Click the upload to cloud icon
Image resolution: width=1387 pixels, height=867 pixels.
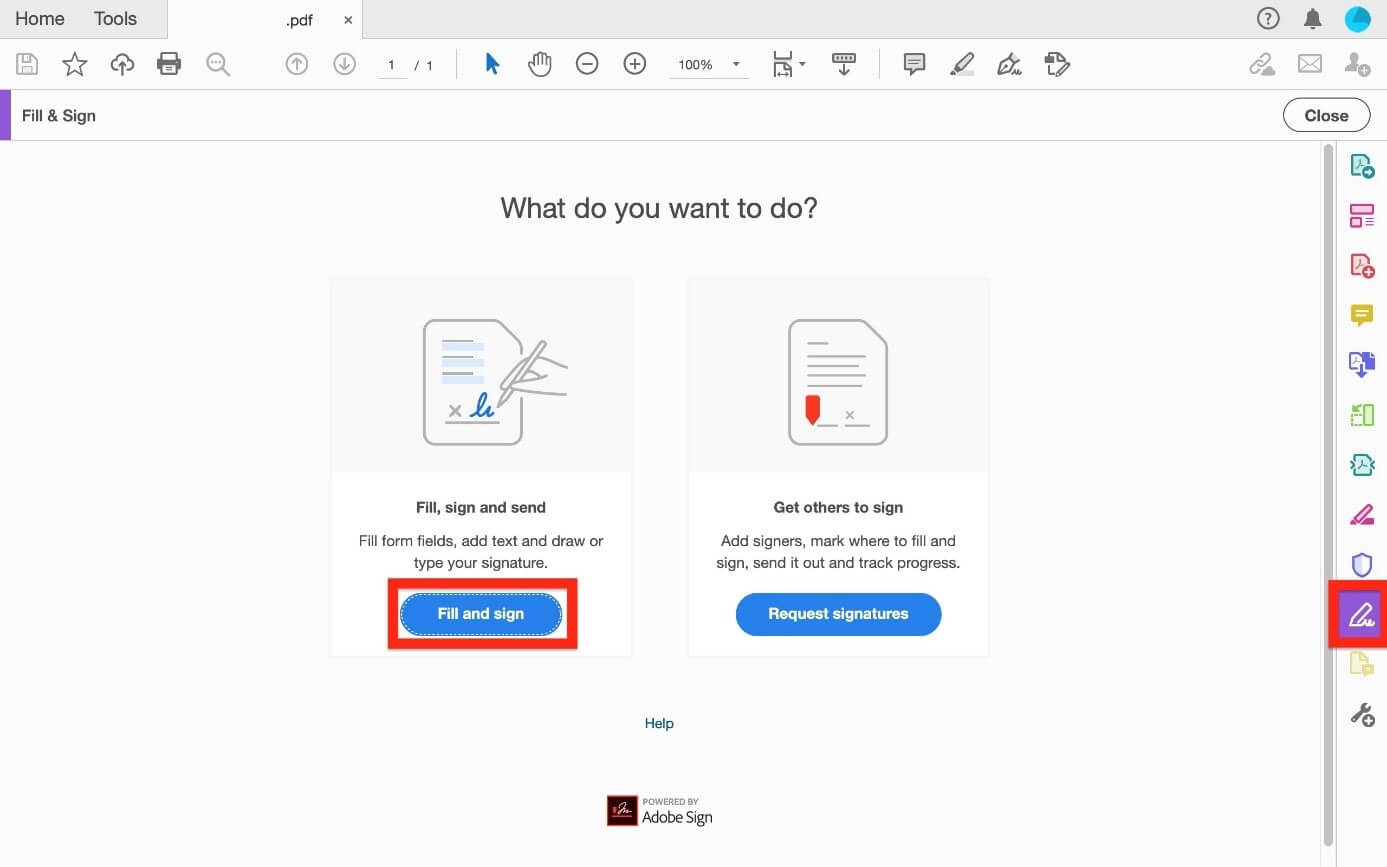click(x=122, y=65)
